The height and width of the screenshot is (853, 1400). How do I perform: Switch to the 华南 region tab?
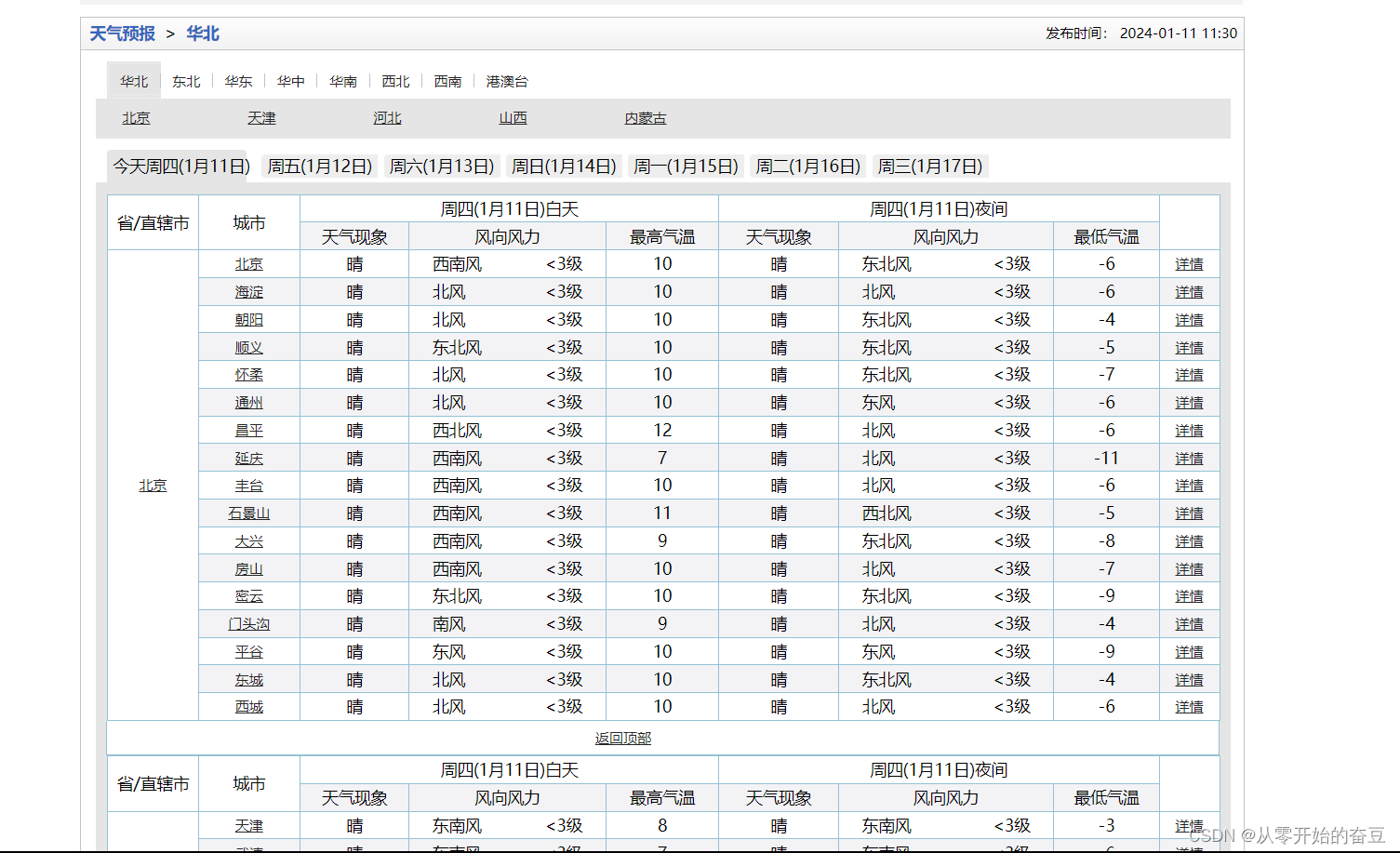pos(343,82)
